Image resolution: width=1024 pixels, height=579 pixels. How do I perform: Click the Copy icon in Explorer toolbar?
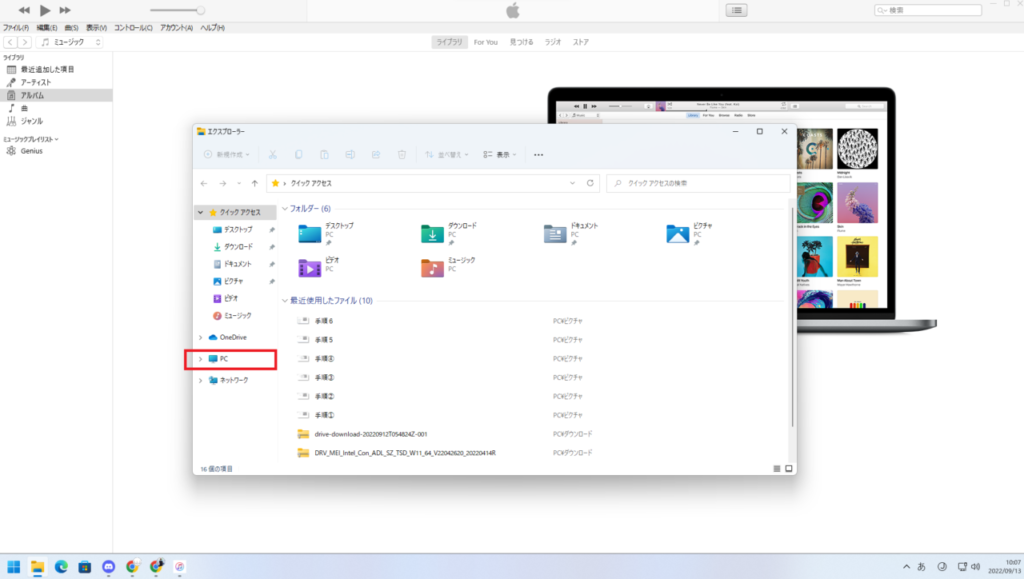[x=298, y=155]
